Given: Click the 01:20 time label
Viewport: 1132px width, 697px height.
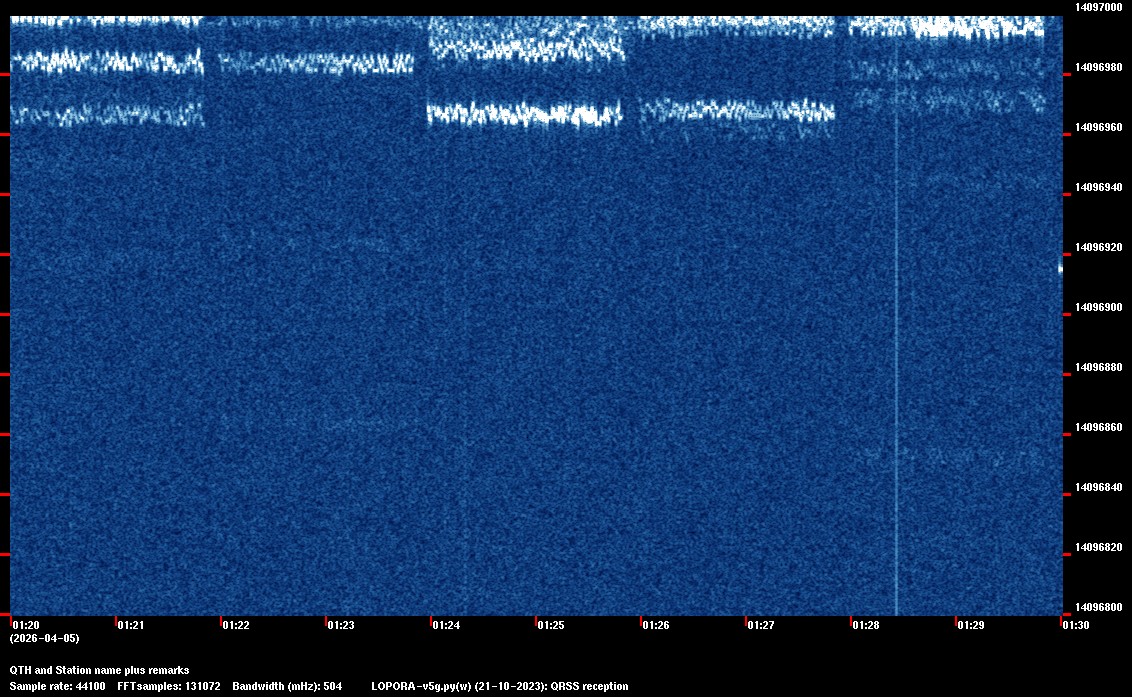Looking at the screenshot, I should [26, 625].
